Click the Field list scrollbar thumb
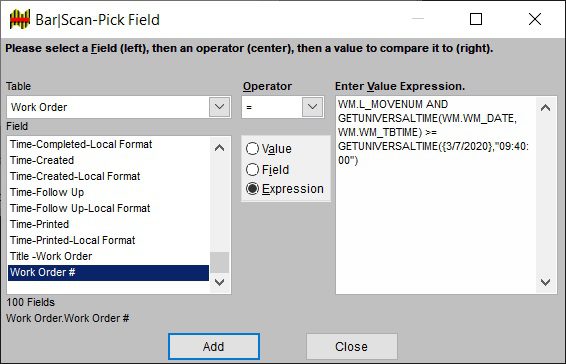 point(219,263)
